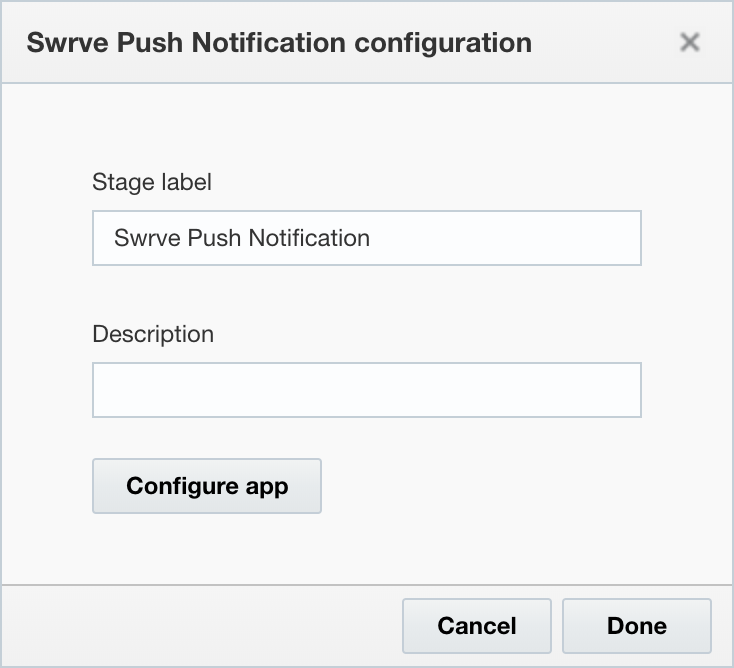Viewport: 734px width, 668px height.
Task: Edit the stage label value box
Action: tap(367, 238)
